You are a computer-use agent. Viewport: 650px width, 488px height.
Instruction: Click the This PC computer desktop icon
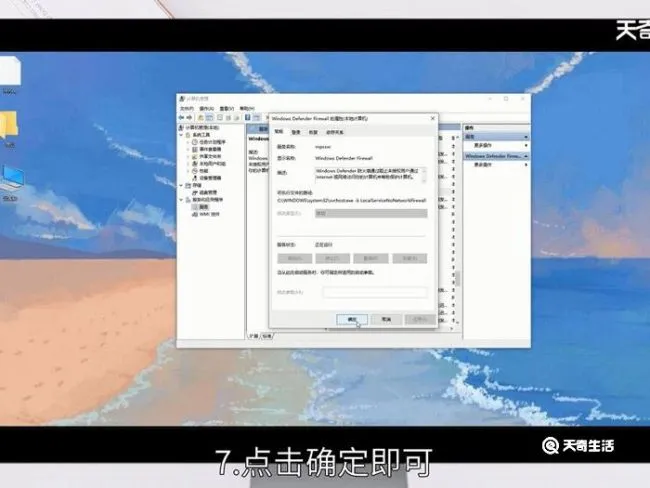12,177
